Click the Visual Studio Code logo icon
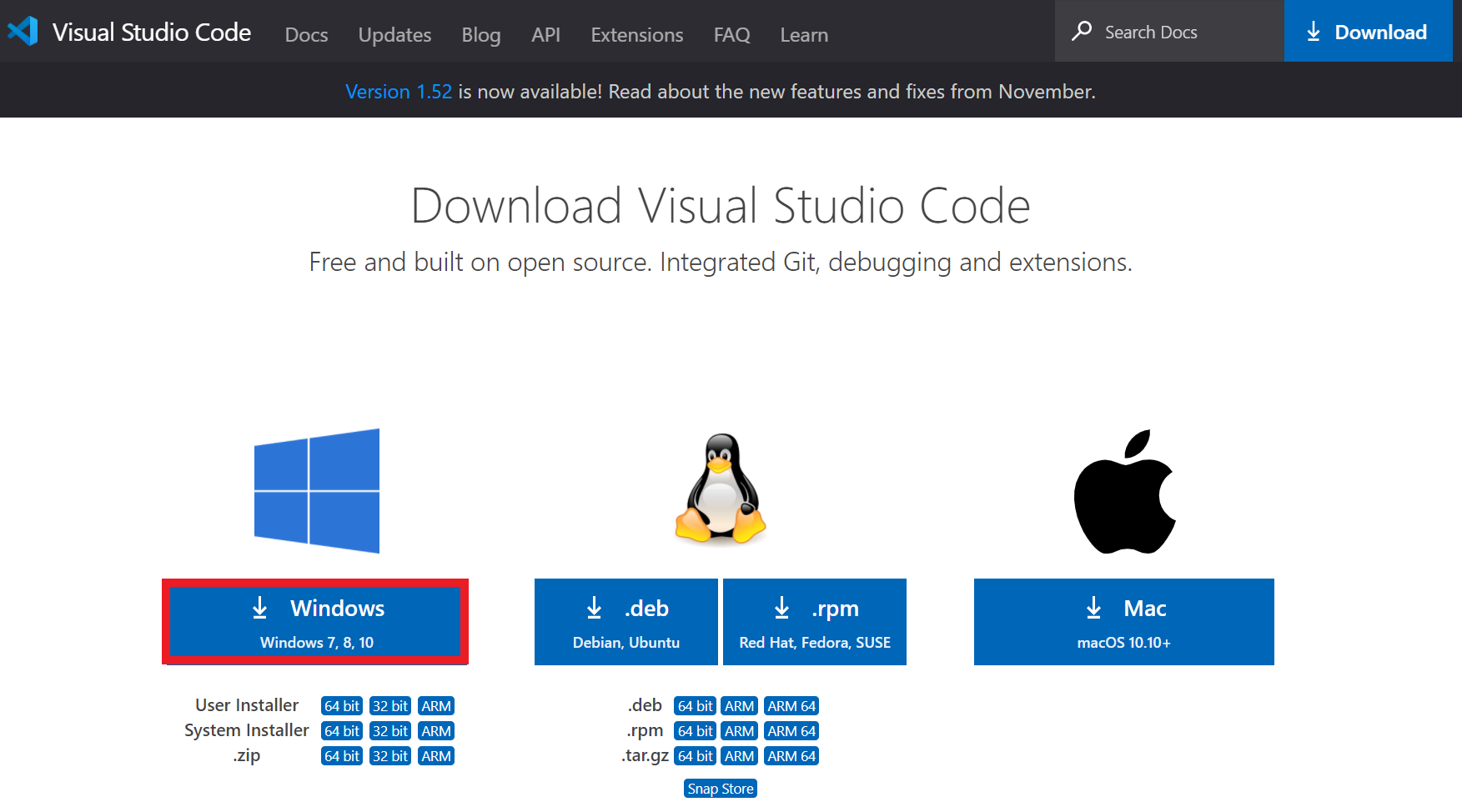Viewport: 1462px width, 812px height. (x=23, y=32)
